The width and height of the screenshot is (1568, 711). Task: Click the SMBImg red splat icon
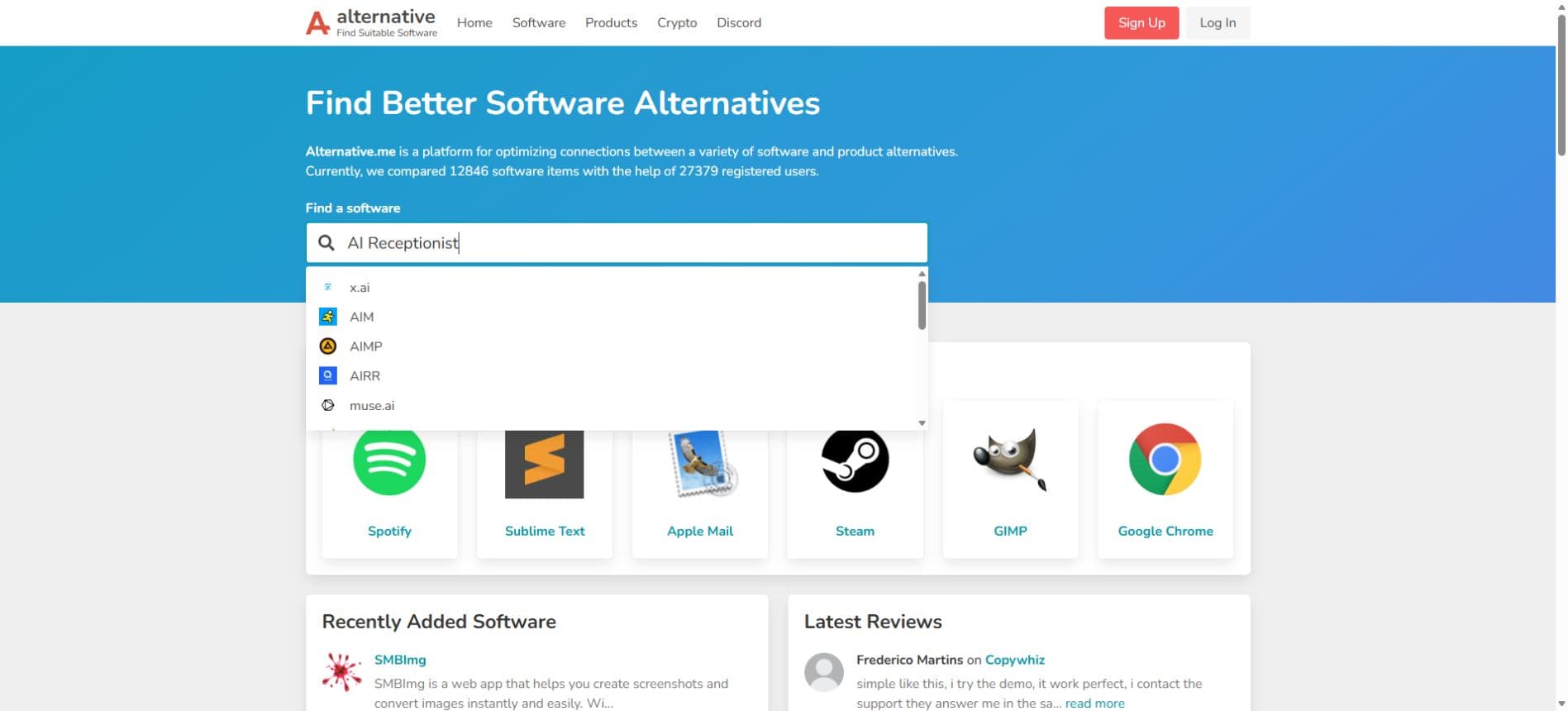tap(342, 671)
